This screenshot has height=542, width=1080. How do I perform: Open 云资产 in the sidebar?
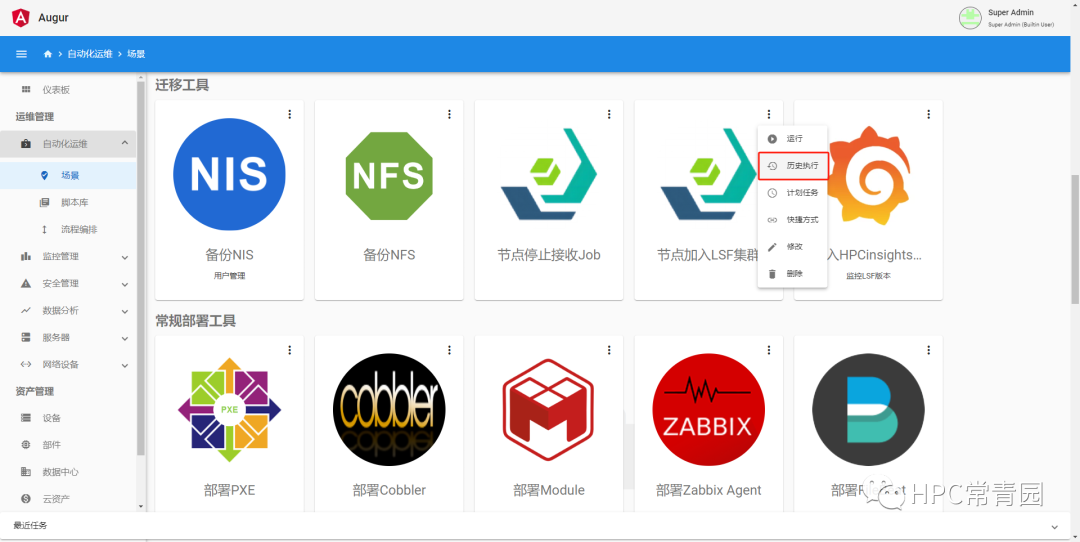point(68,499)
